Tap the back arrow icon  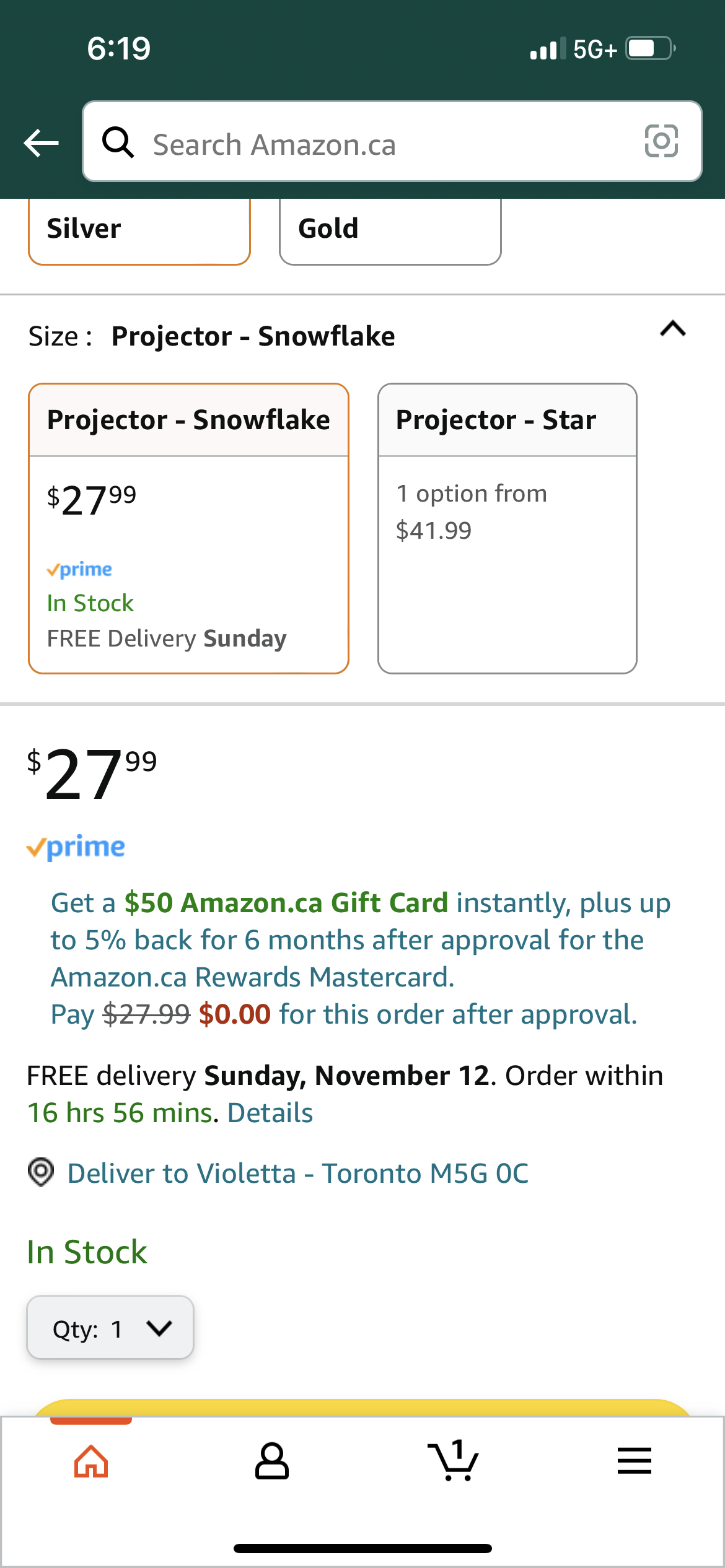42,143
